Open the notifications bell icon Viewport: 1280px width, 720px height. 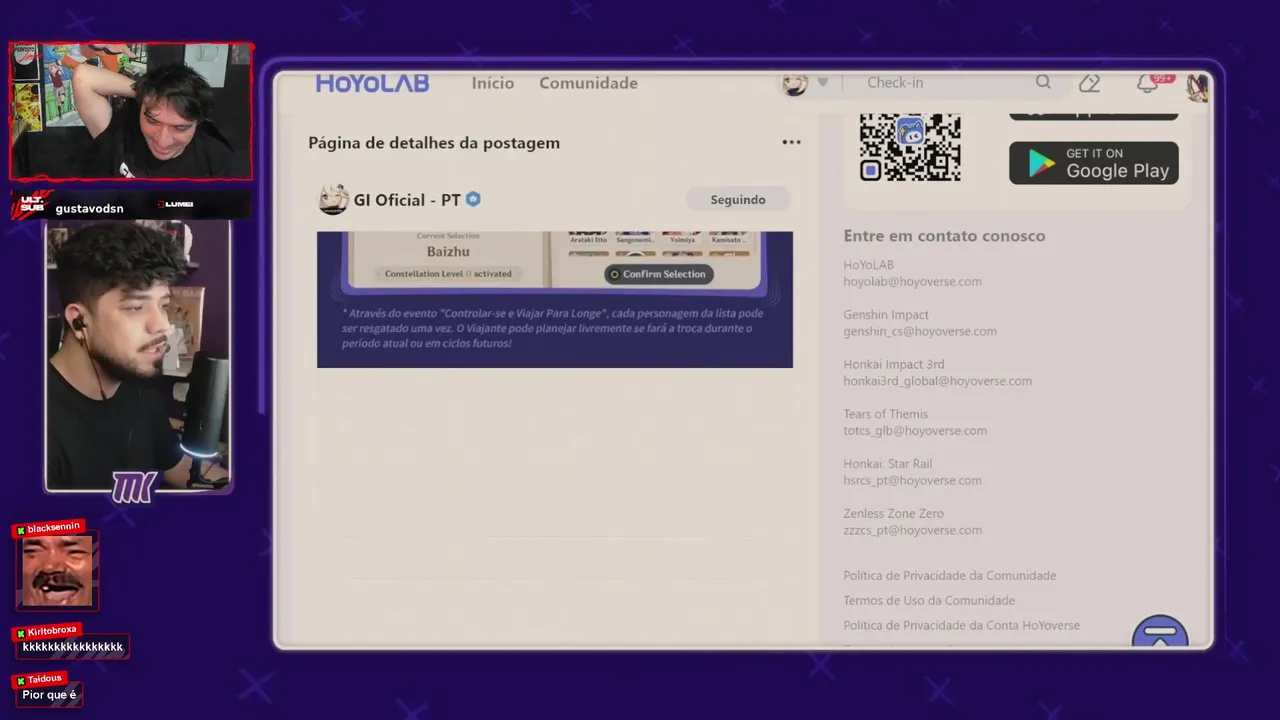click(x=1147, y=84)
